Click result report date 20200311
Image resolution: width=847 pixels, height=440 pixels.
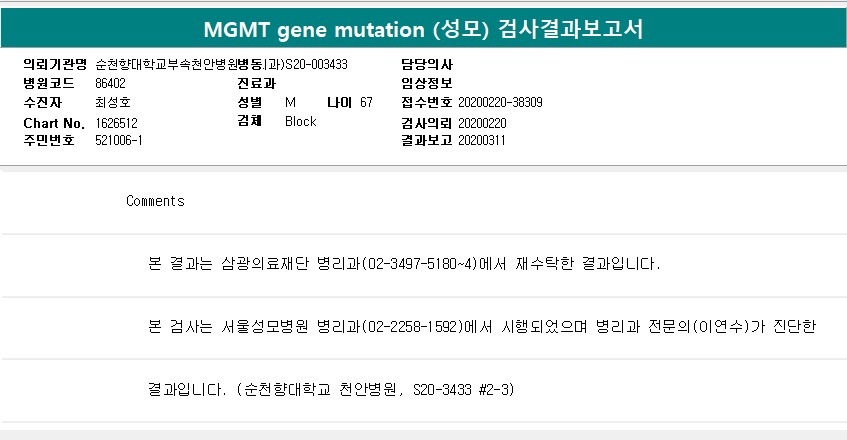pos(482,140)
